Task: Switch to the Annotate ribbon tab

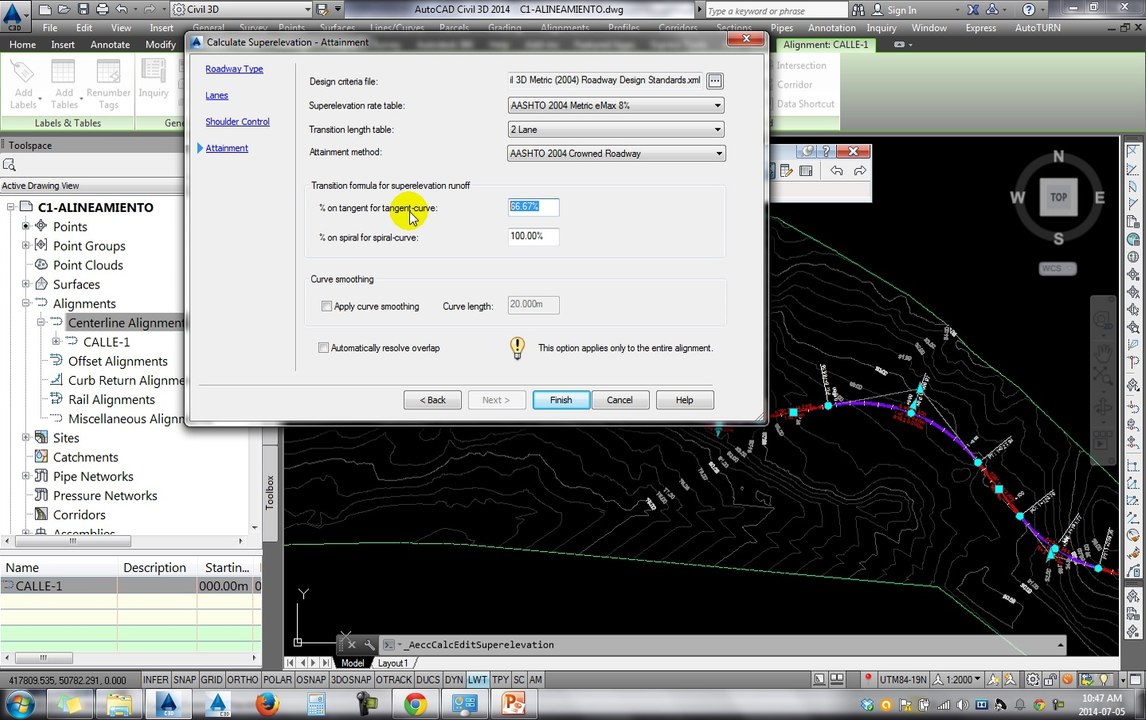Action: [110, 45]
